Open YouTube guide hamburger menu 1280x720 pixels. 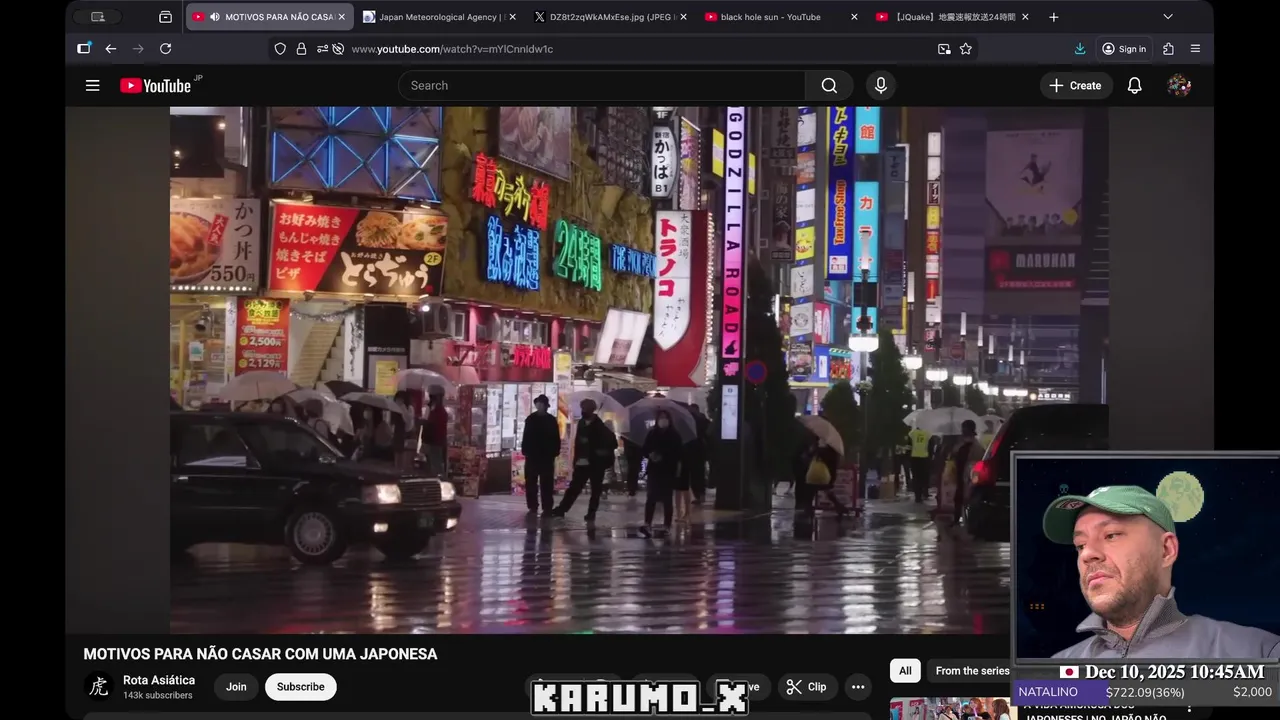pos(92,86)
